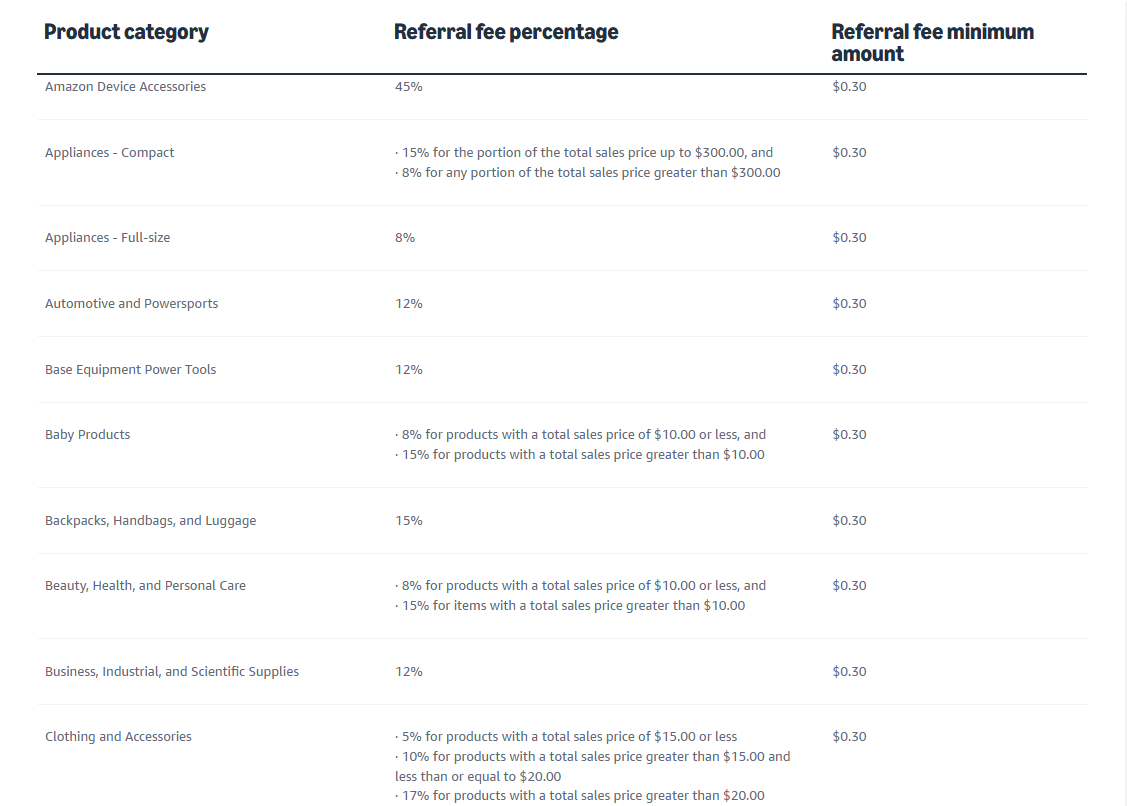1127x806 pixels.
Task: Click the 17% greater than $20.00 fee line
Action: coord(579,795)
